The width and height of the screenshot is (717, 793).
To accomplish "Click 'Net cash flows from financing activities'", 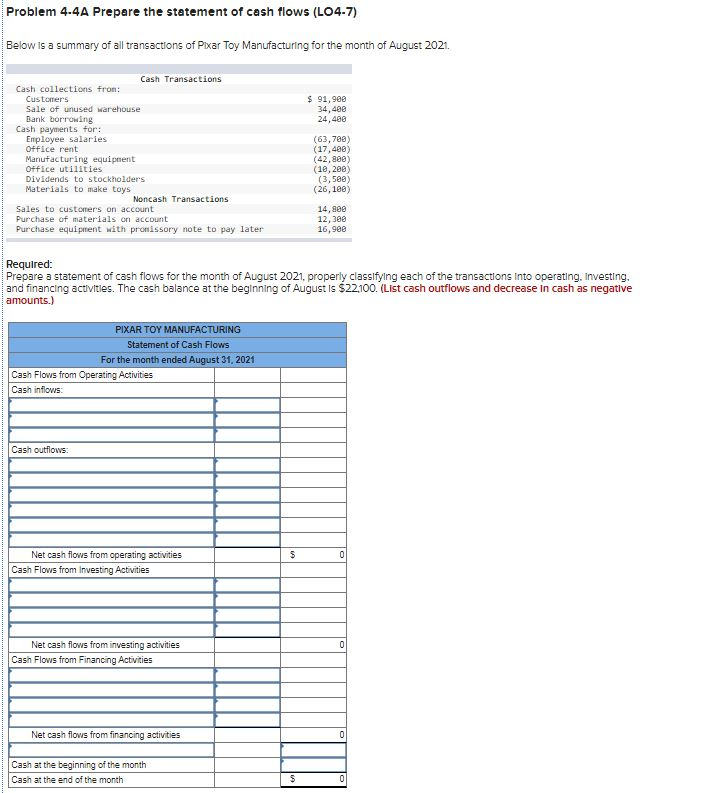I will [105, 735].
